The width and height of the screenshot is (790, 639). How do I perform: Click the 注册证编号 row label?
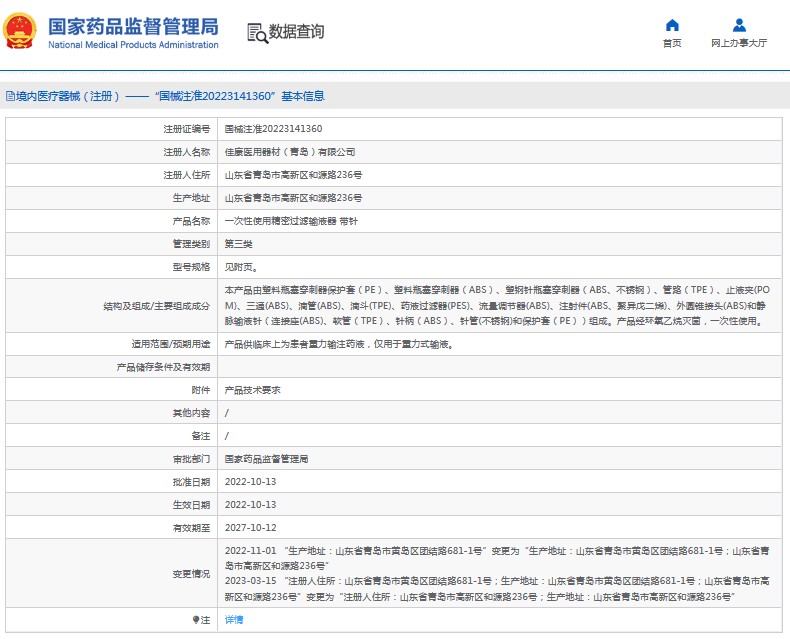[x=186, y=129]
